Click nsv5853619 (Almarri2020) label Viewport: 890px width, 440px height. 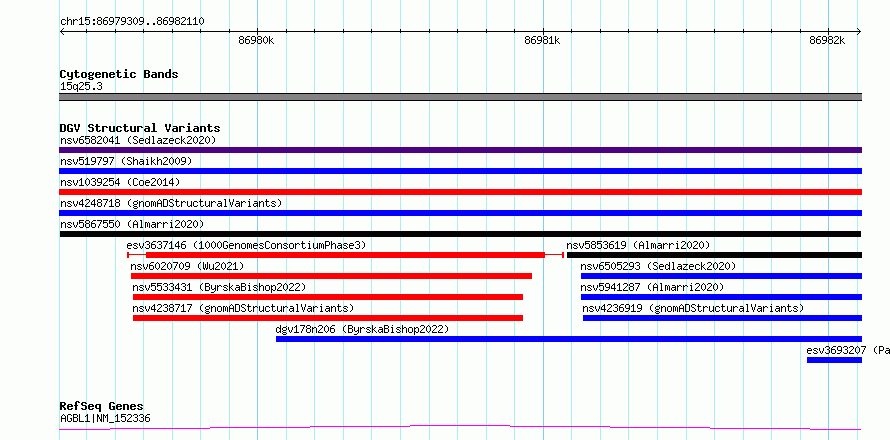[x=638, y=245]
